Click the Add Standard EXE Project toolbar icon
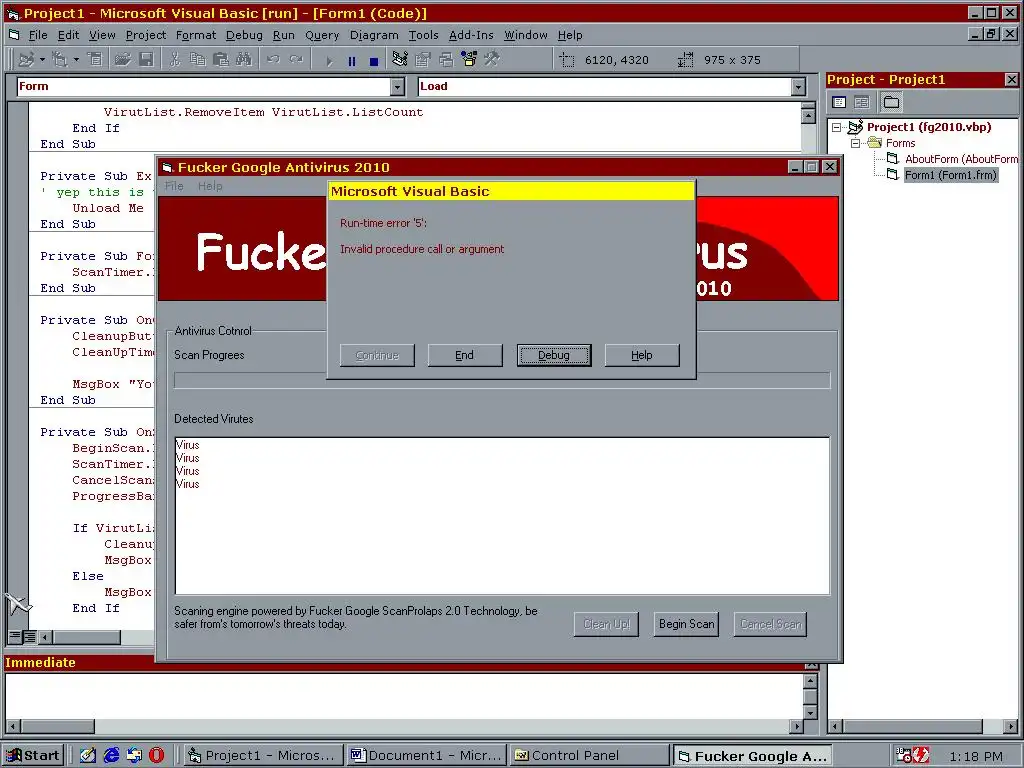Screen dimensions: 1024x768 pos(26,60)
